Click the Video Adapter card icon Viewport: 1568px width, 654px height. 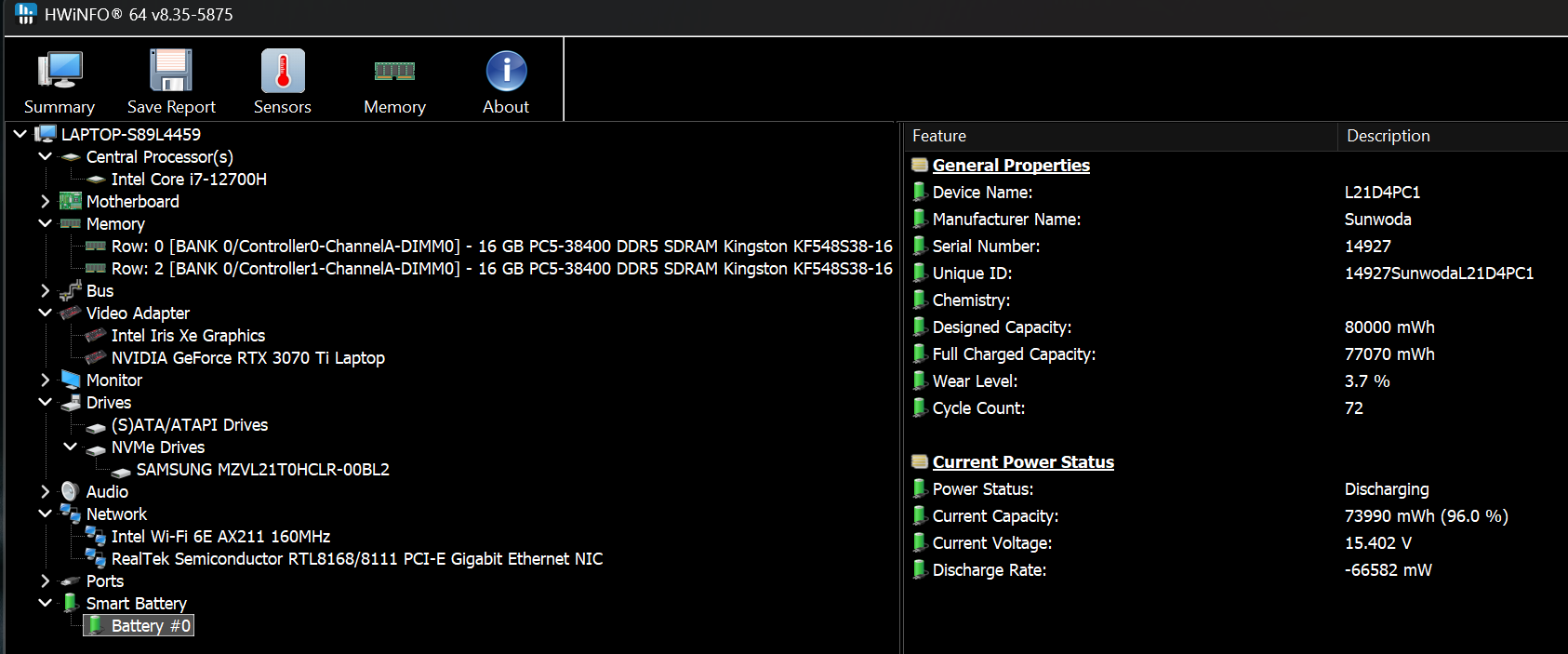[x=71, y=313]
